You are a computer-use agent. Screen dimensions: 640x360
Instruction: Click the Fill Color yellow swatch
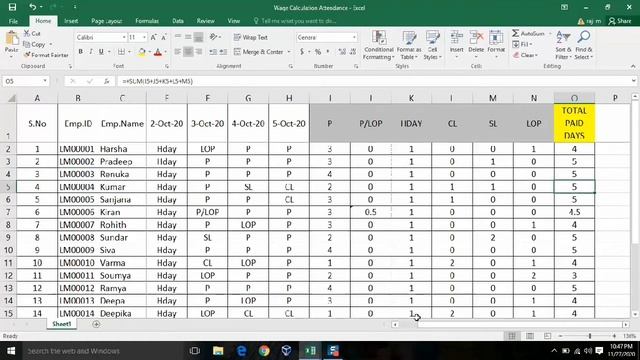click(141, 52)
